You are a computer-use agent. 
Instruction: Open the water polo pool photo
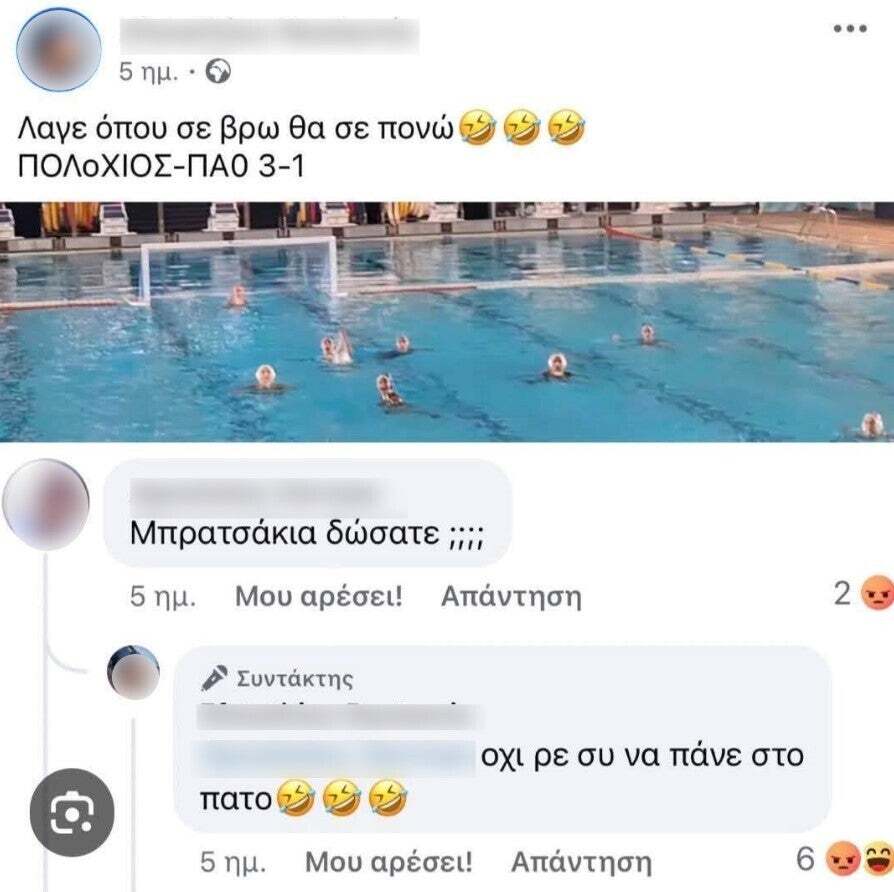point(447,322)
